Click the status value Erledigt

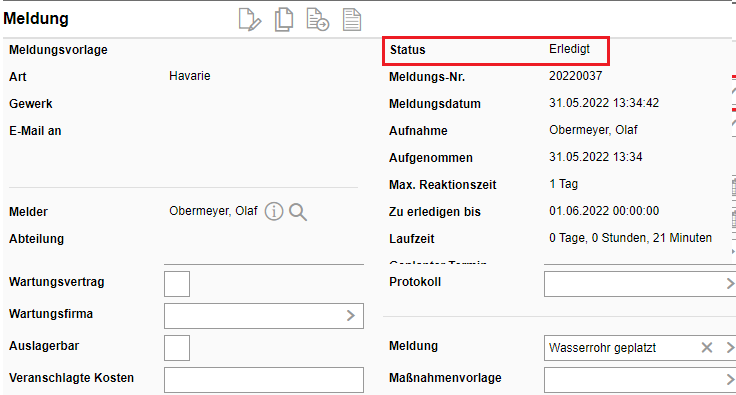569,49
